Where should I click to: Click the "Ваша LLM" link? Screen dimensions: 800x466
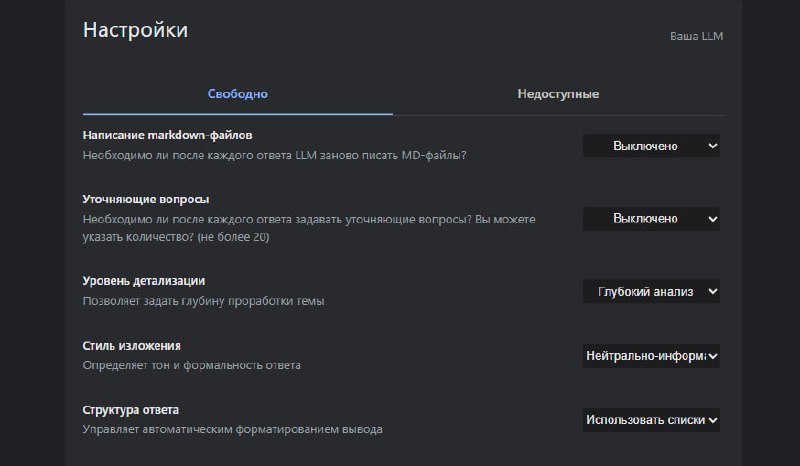pos(696,36)
